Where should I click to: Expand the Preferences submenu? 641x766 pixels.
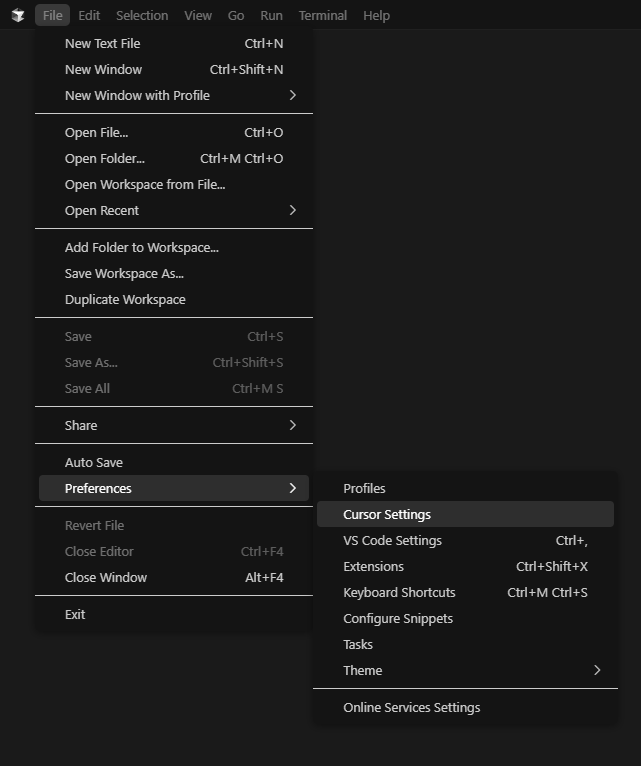pos(174,488)
